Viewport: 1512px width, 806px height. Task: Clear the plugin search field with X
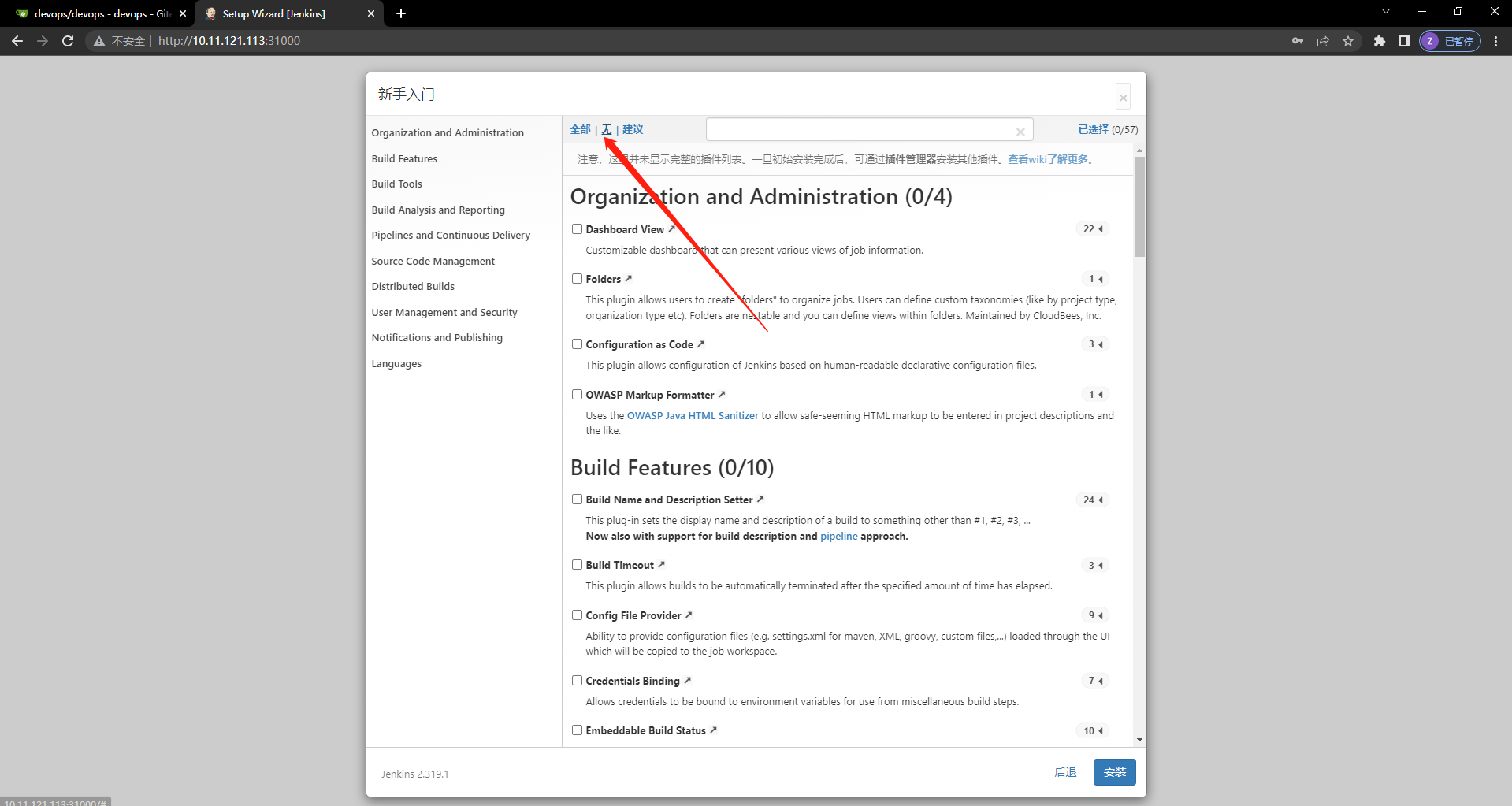[x=1020, y=132]
